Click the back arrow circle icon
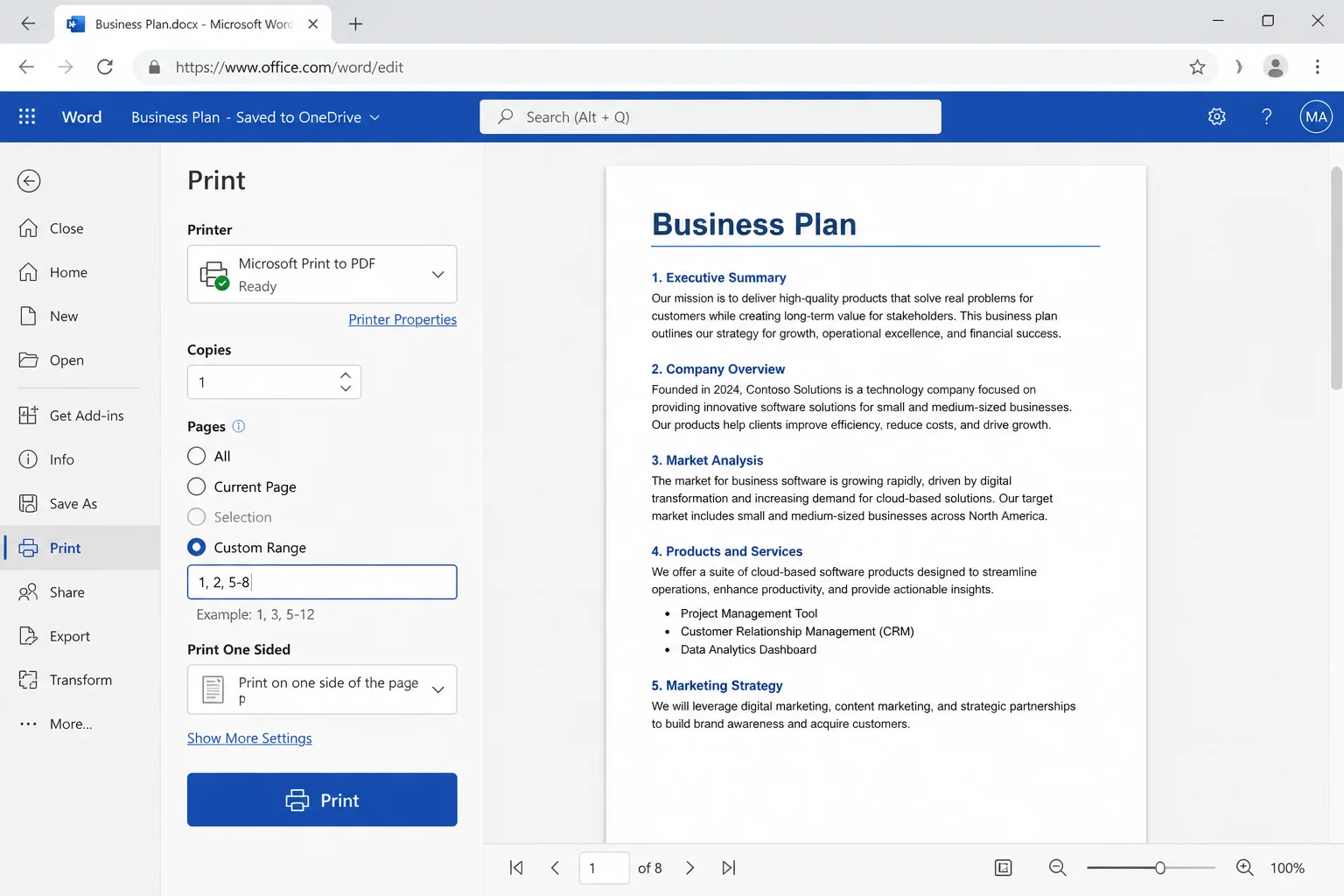 pos(29,181)
